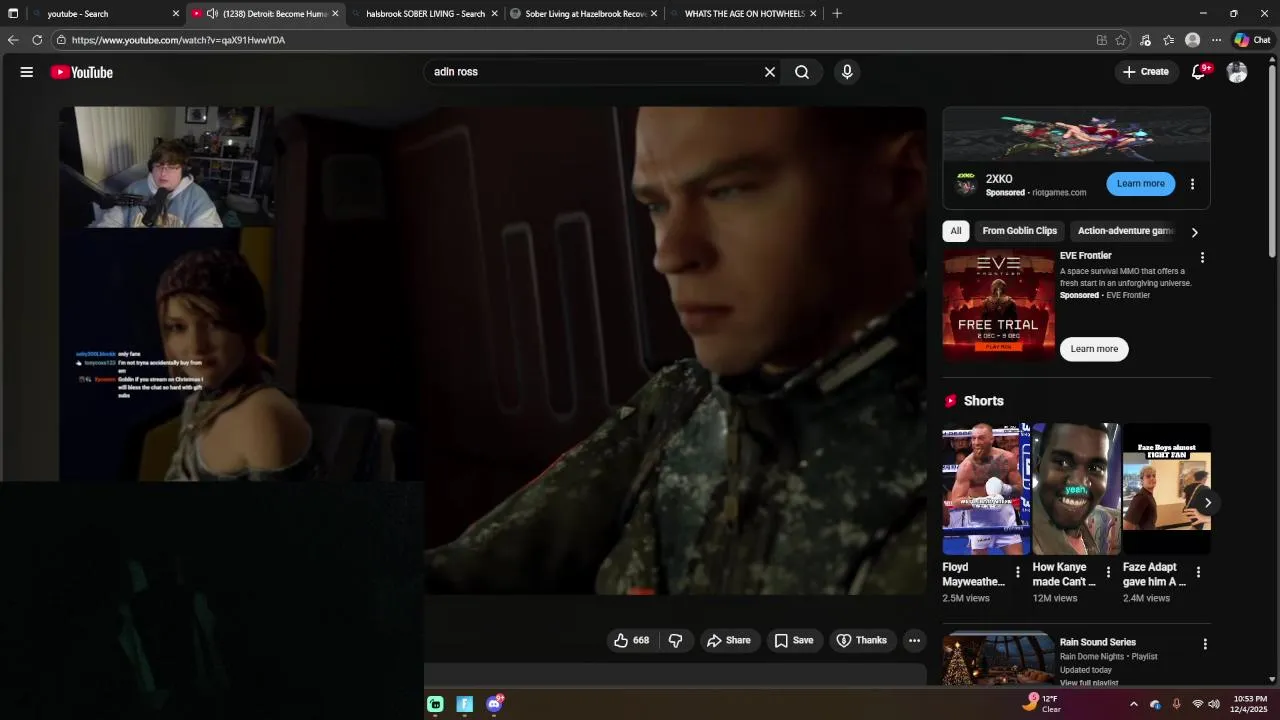
Task: Open a new browser tab
Action: 837,14
